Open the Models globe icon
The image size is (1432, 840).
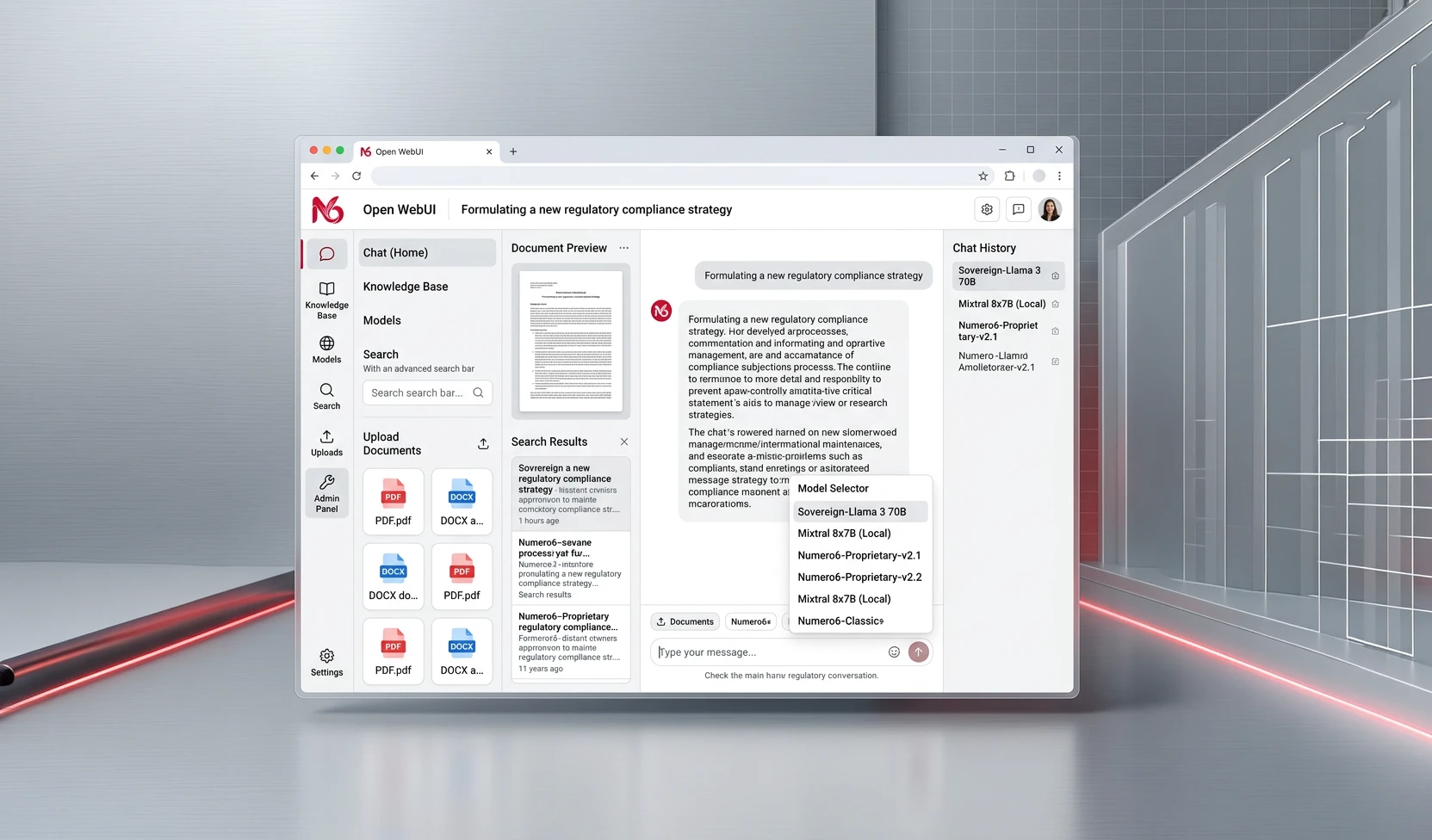pos(326,349)
